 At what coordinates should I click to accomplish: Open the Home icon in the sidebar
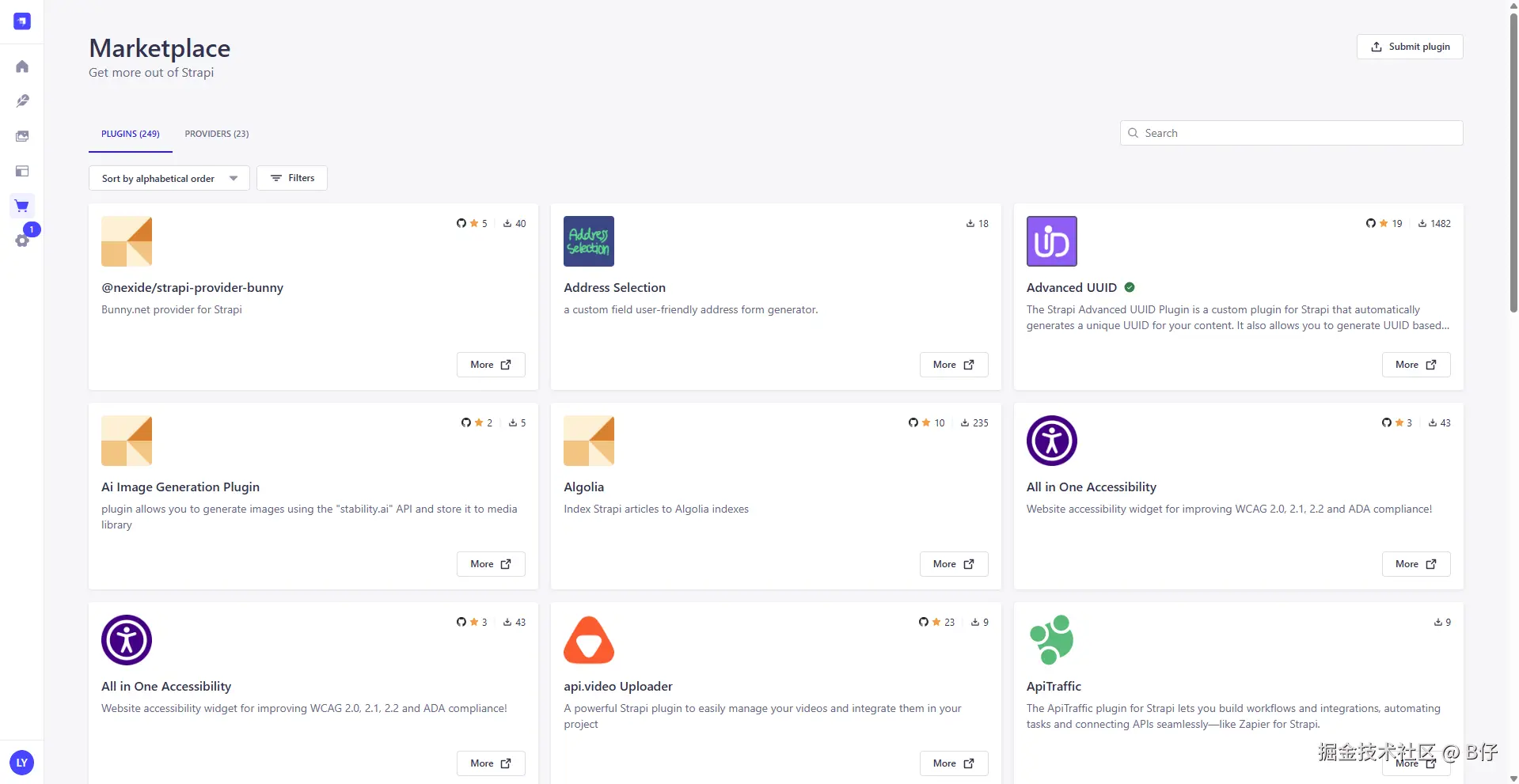pos(22,66)
